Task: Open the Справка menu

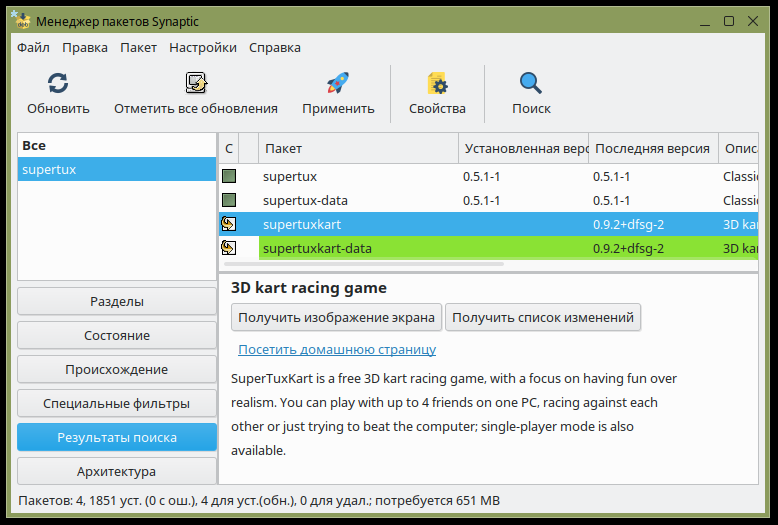Action: (x=275, y=48)
